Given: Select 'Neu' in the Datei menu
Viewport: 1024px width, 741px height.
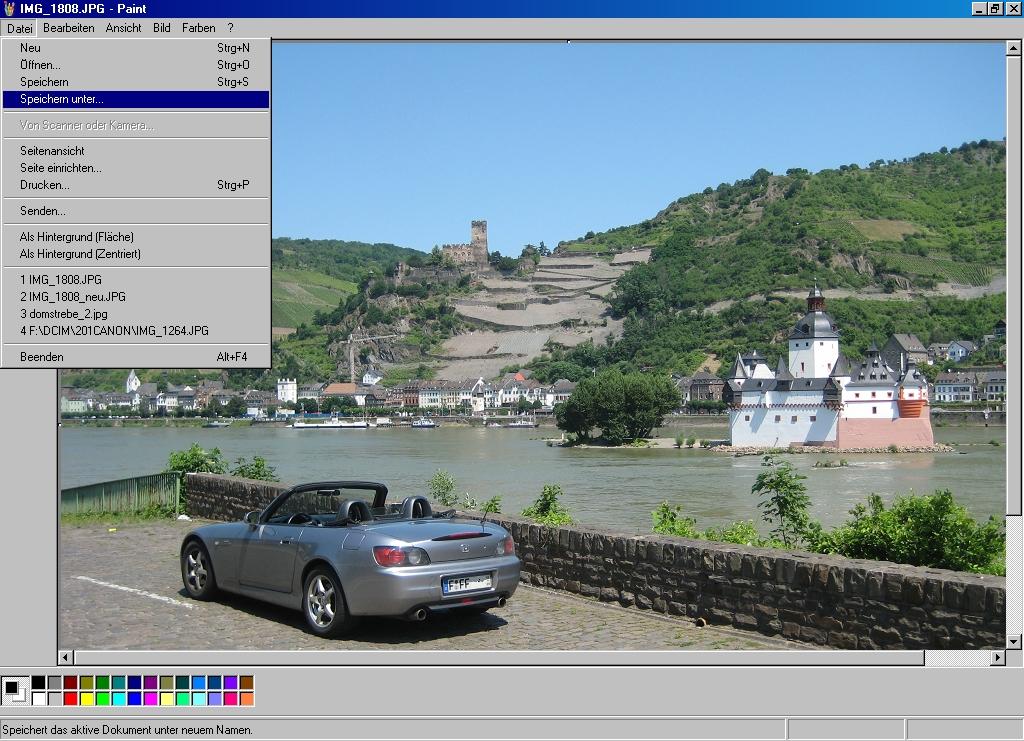Looking at the screenshot, I should pyautogui.click(x=30, y=47).
